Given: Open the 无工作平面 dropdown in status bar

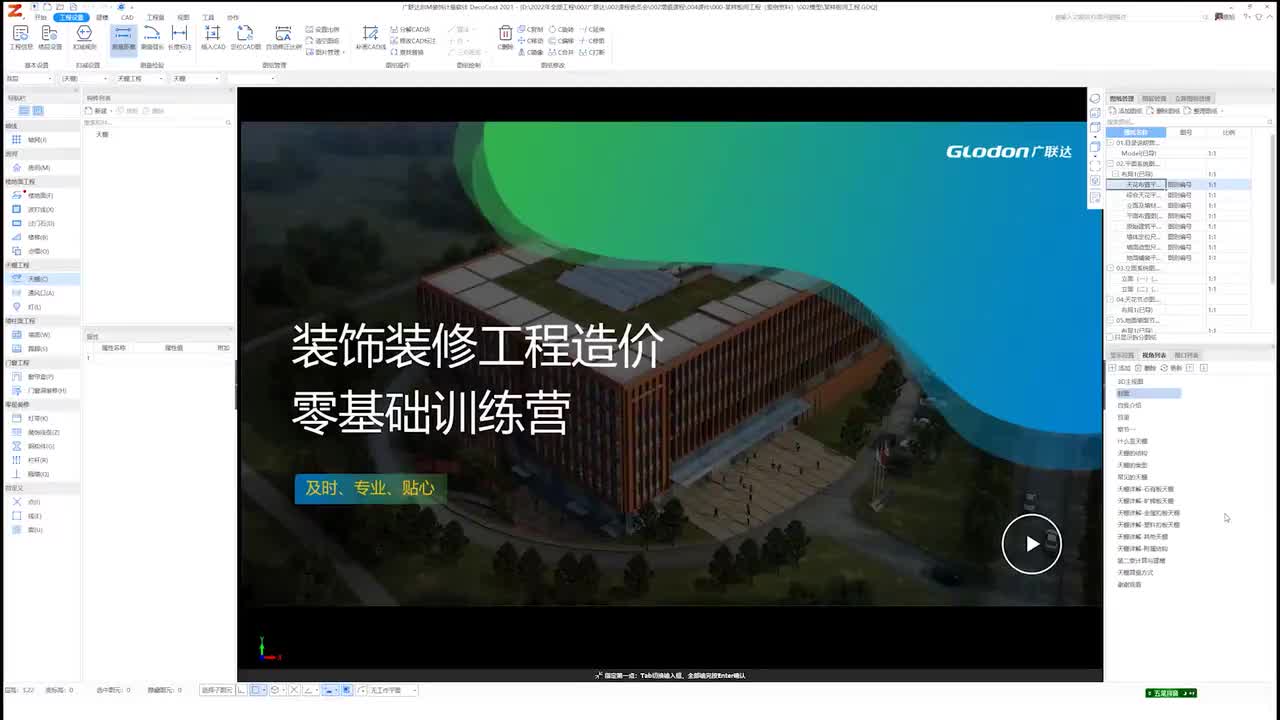Looking at the screenshot, I should [x=392, y=690].
